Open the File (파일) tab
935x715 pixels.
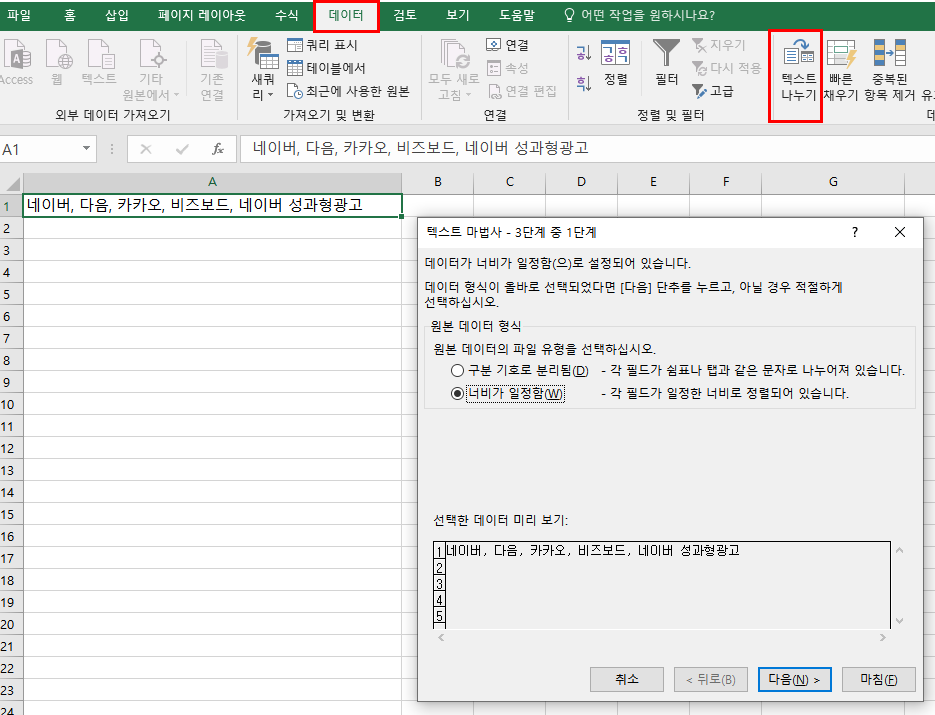click(19, 15)
